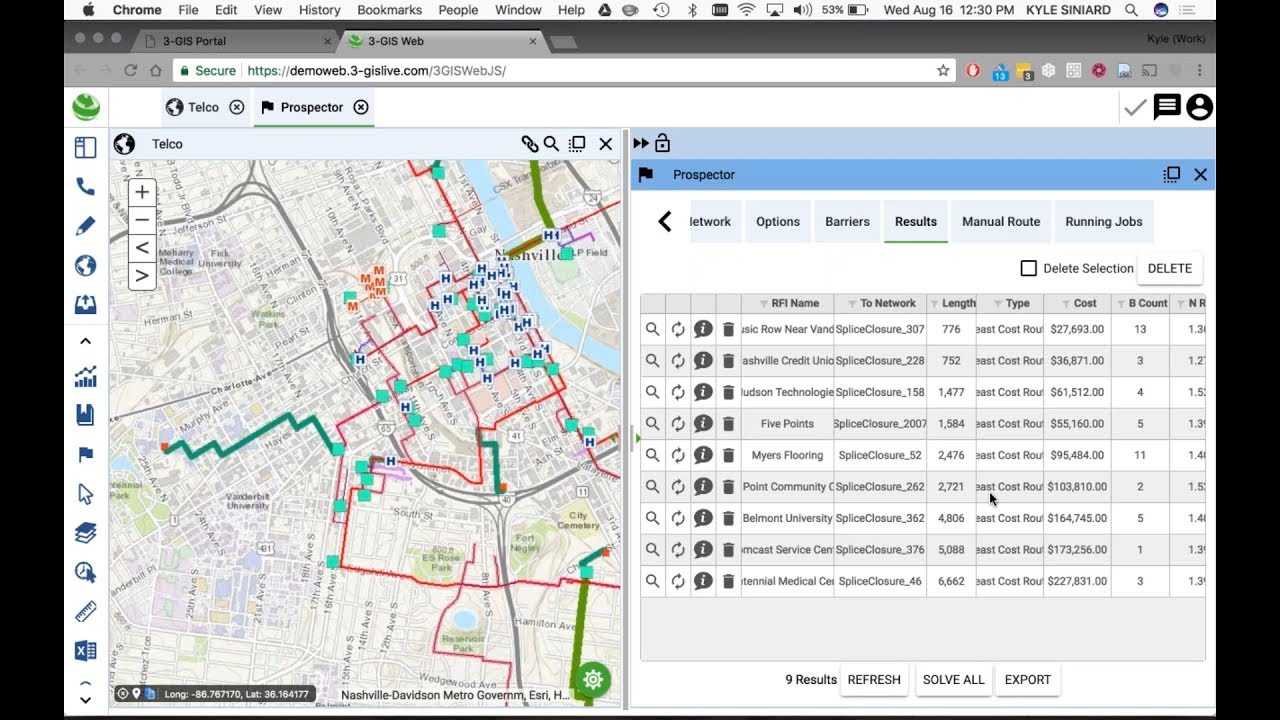The width and height of the screenshot is (1280, 720).
Task: Zoom in on the map with the plus button
Action: click(x=142, y=192)
